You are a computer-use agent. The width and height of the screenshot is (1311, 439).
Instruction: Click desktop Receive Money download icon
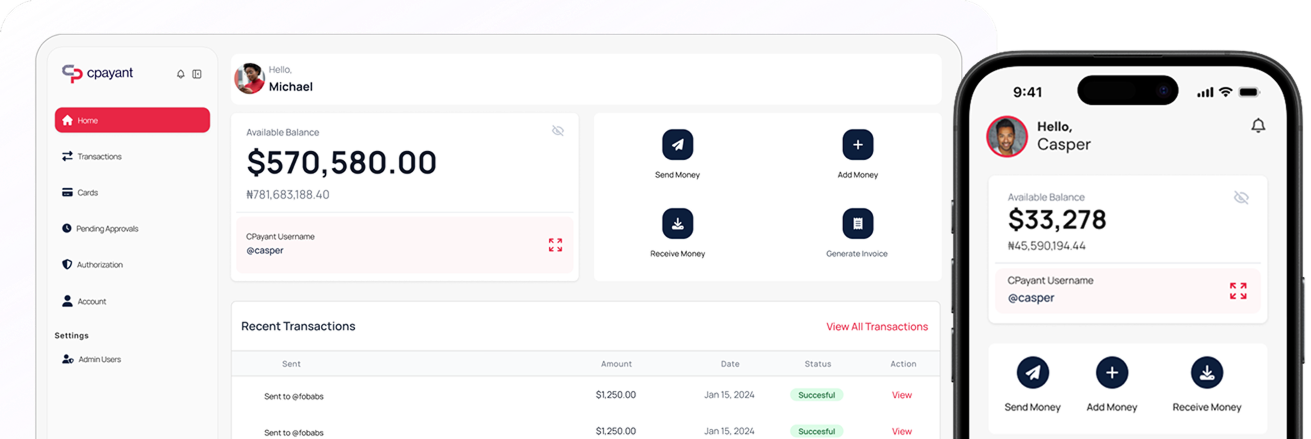pos(678,224)
